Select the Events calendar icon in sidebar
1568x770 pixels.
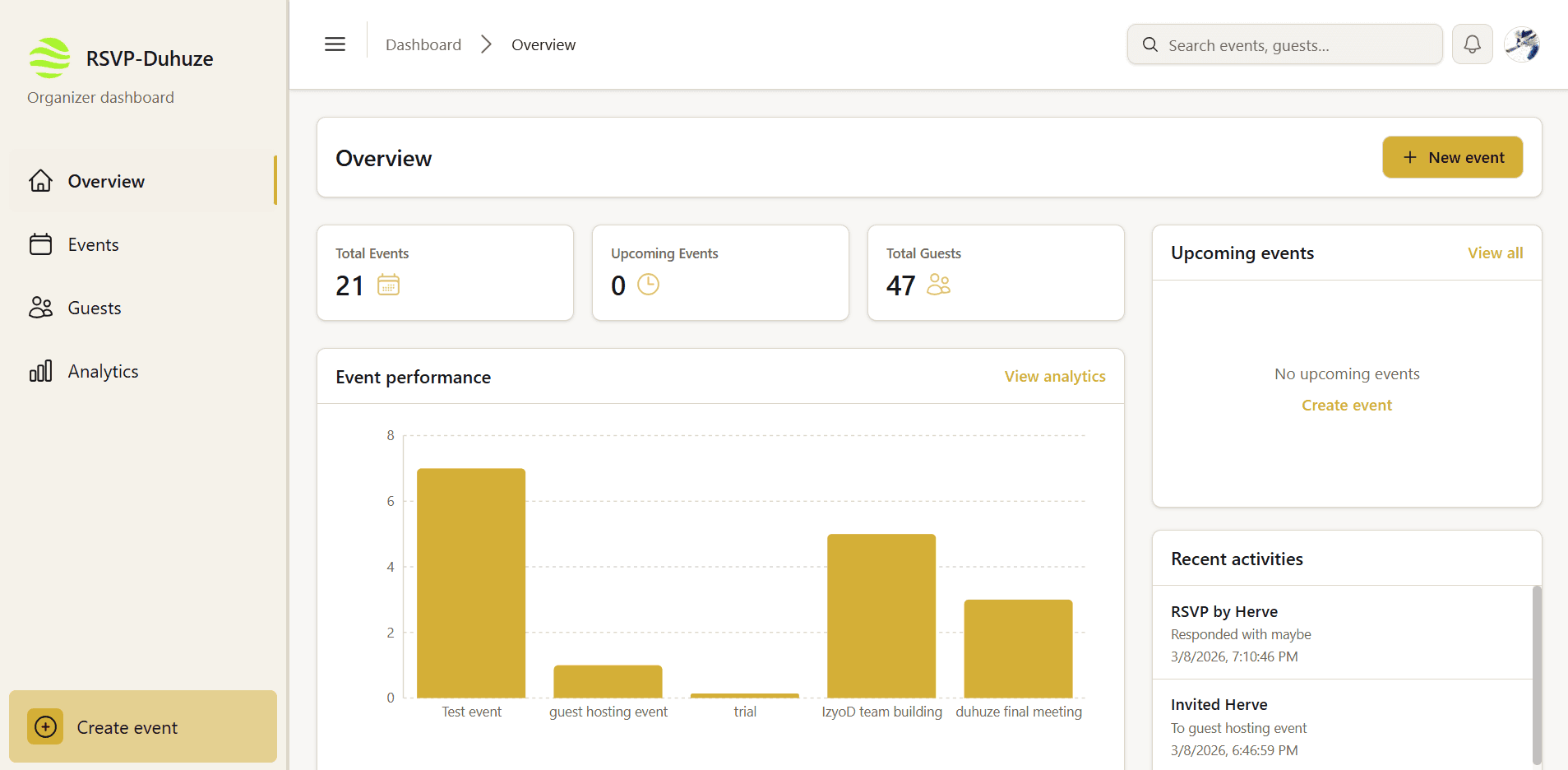coord(41,244)
